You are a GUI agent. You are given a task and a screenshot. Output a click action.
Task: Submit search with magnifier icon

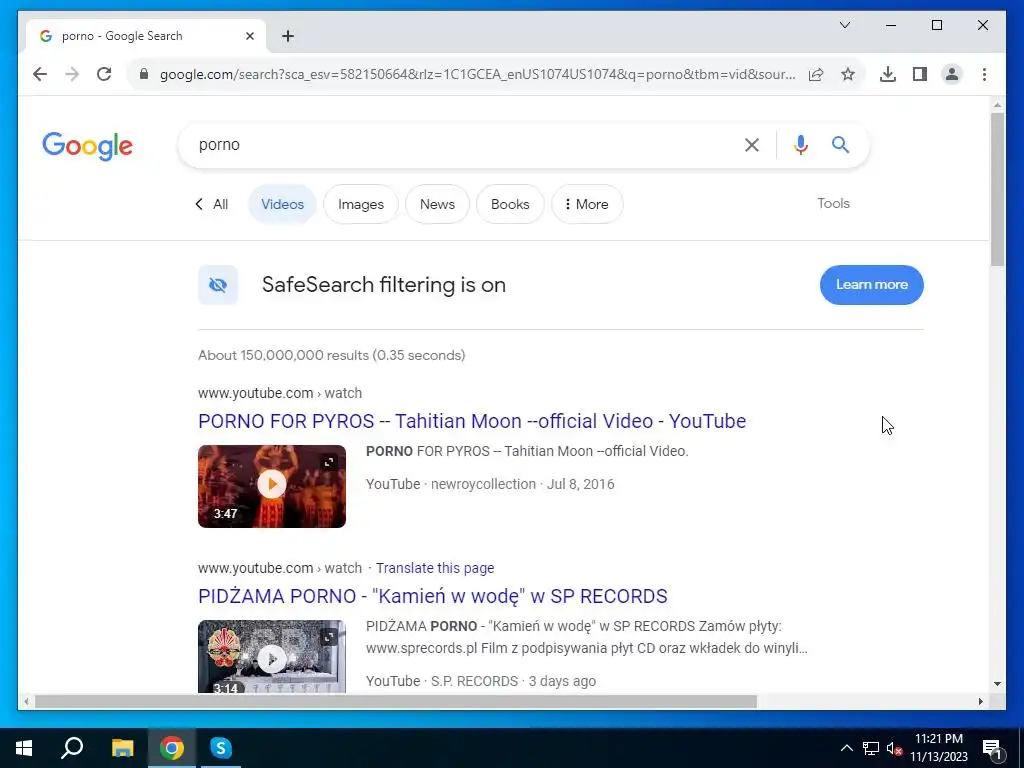tap(840, 145)
